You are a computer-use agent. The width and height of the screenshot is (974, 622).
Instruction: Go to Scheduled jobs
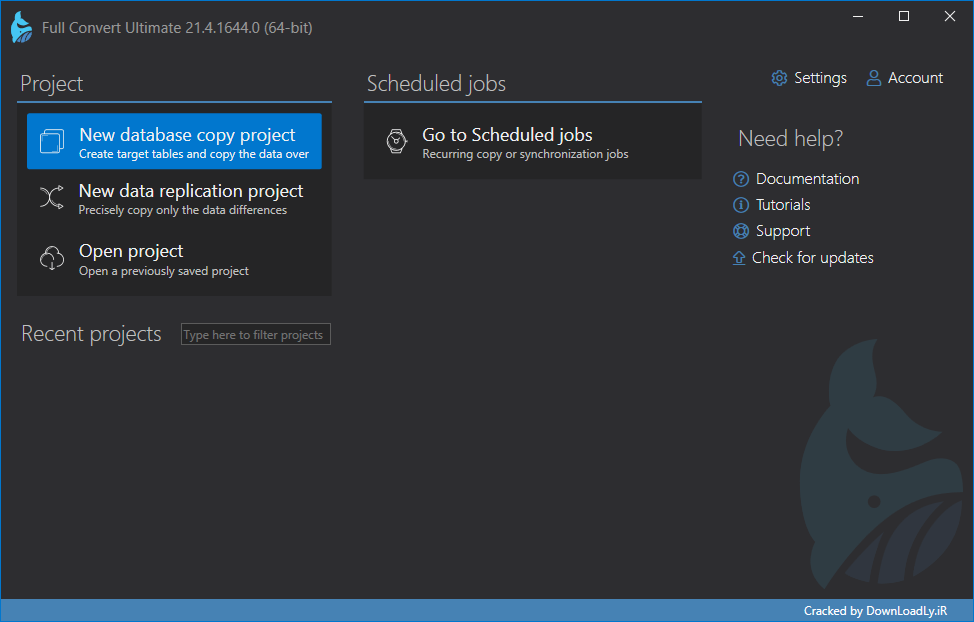click(x=532, y=142)
